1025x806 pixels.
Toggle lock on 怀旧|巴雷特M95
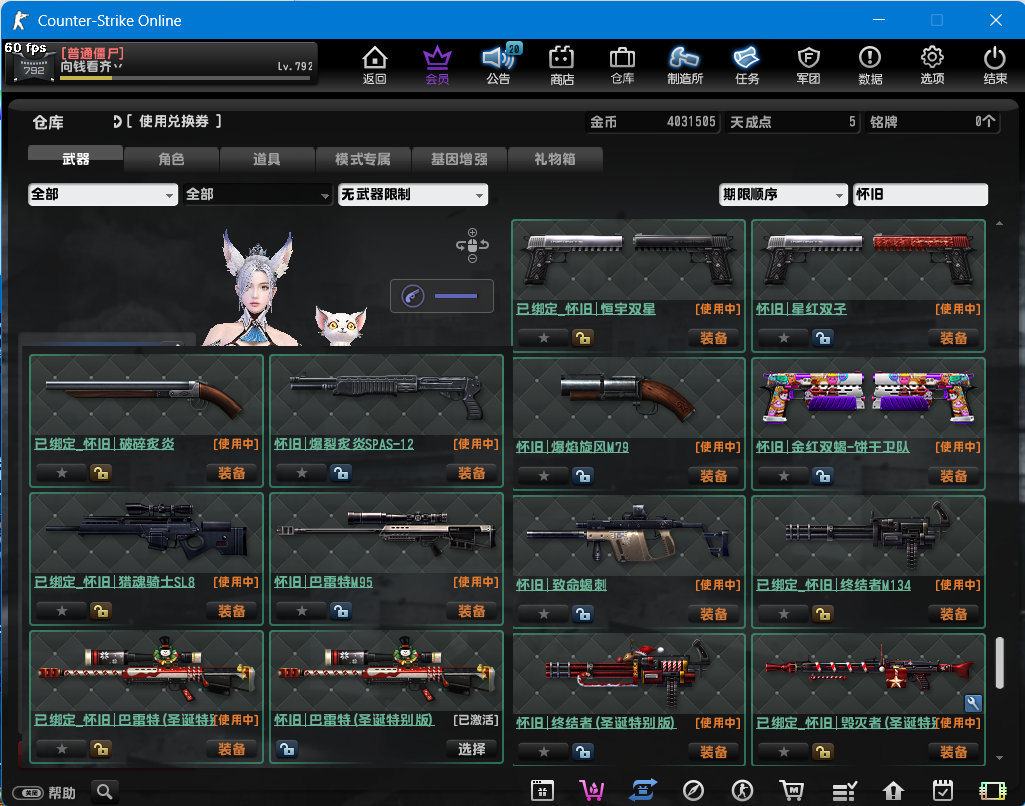click(x=341, y=611)
